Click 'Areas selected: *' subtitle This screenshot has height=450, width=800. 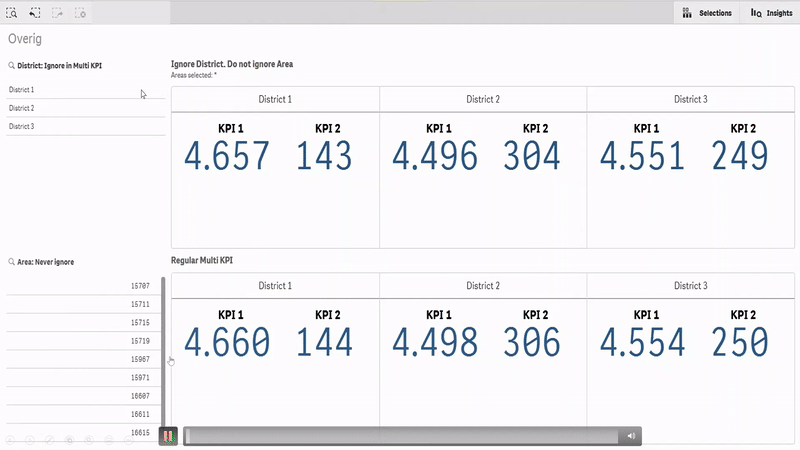point(194,76)
